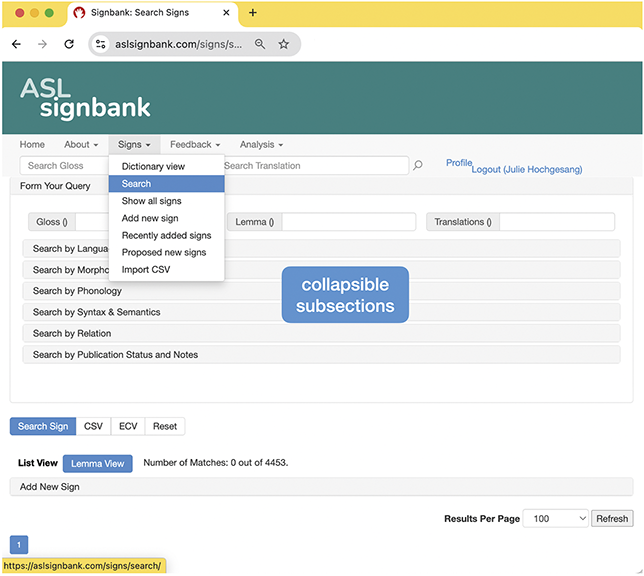Open a new browser tab with plus

click(253, 13)
